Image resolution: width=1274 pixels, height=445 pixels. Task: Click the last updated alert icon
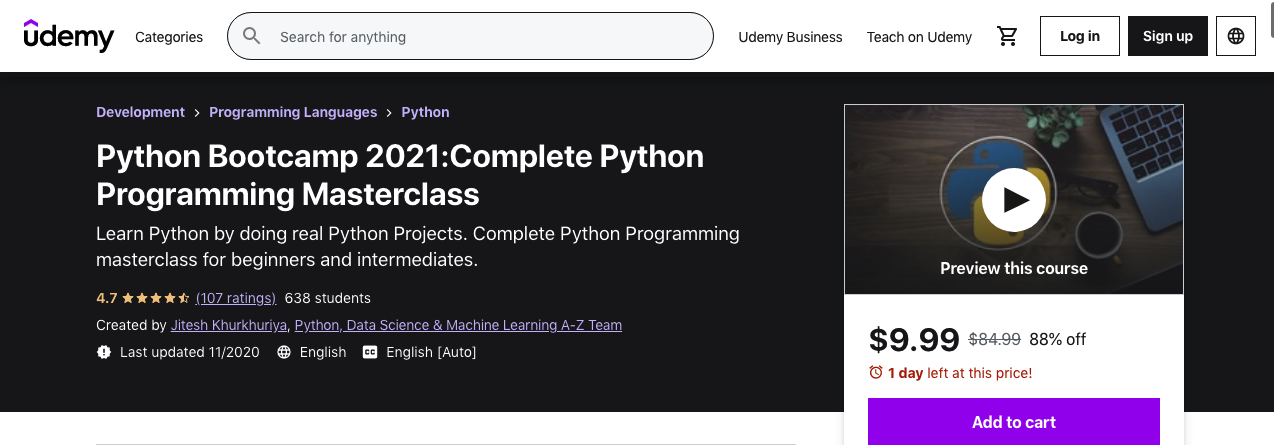coord(104,352)
